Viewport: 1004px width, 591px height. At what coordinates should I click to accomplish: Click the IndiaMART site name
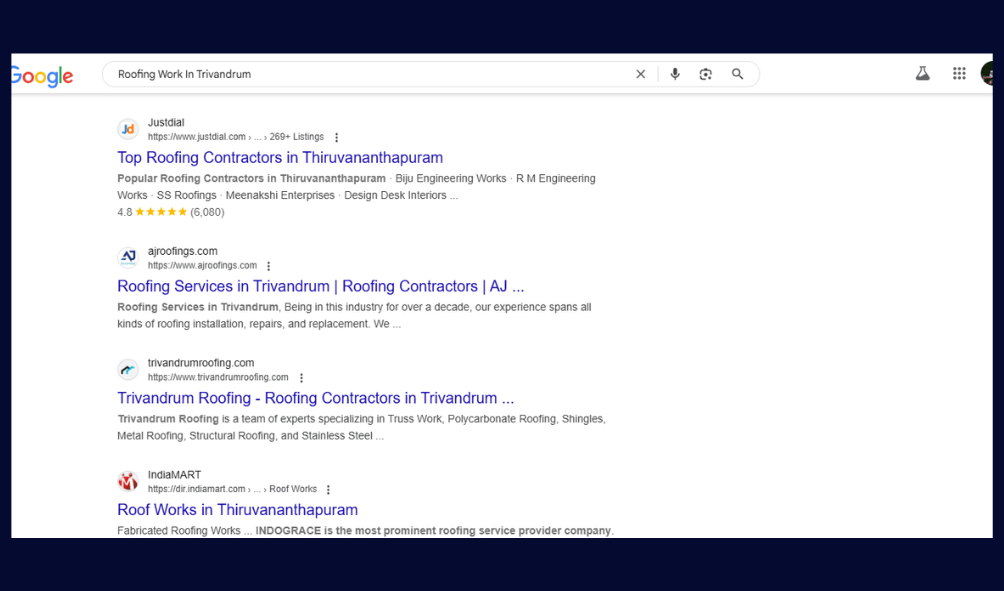pyautogui.click(x=174, y=474)
